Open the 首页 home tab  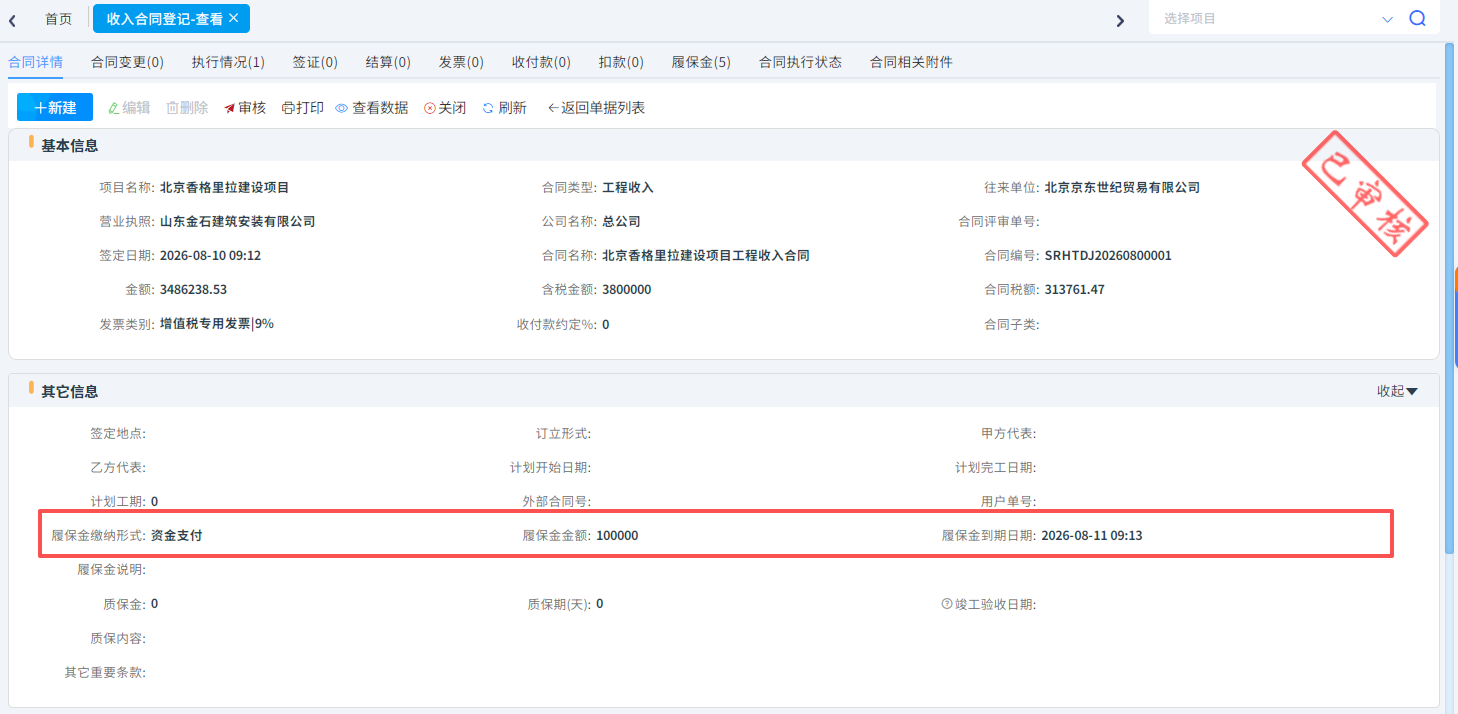(58, 19)
